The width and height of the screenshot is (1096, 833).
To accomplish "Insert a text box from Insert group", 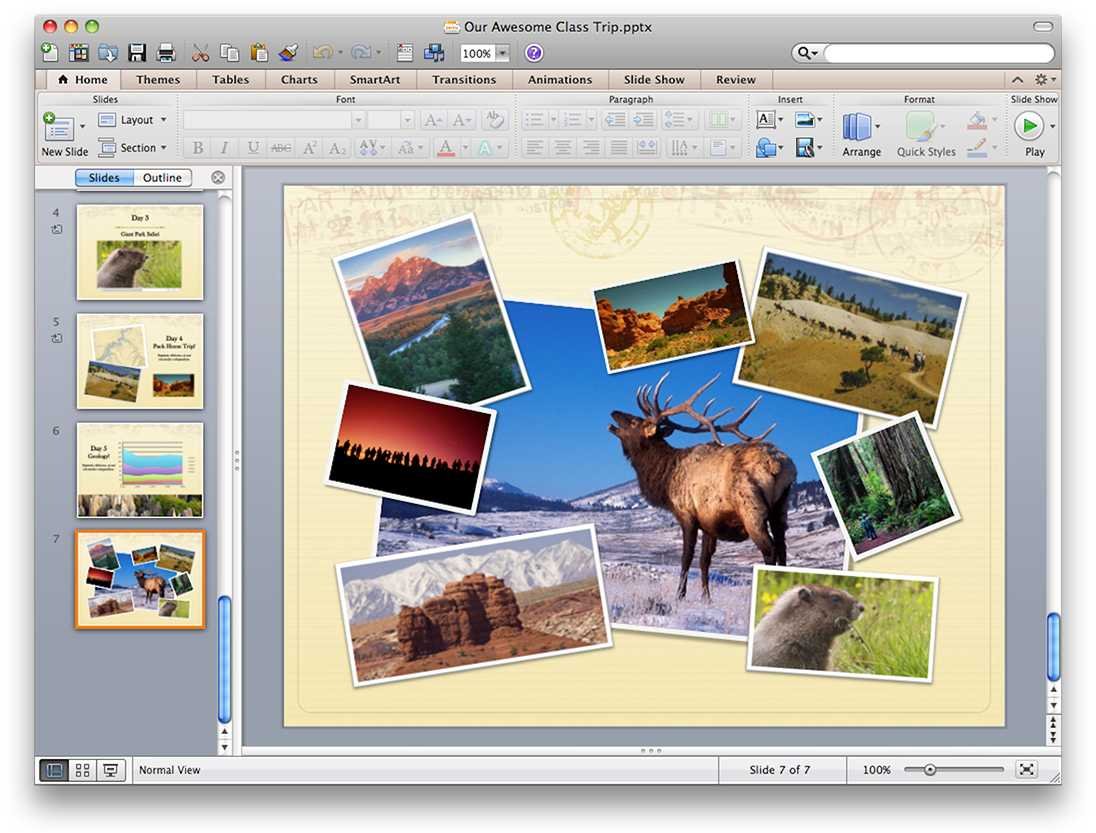I will [x=765, y=119].
